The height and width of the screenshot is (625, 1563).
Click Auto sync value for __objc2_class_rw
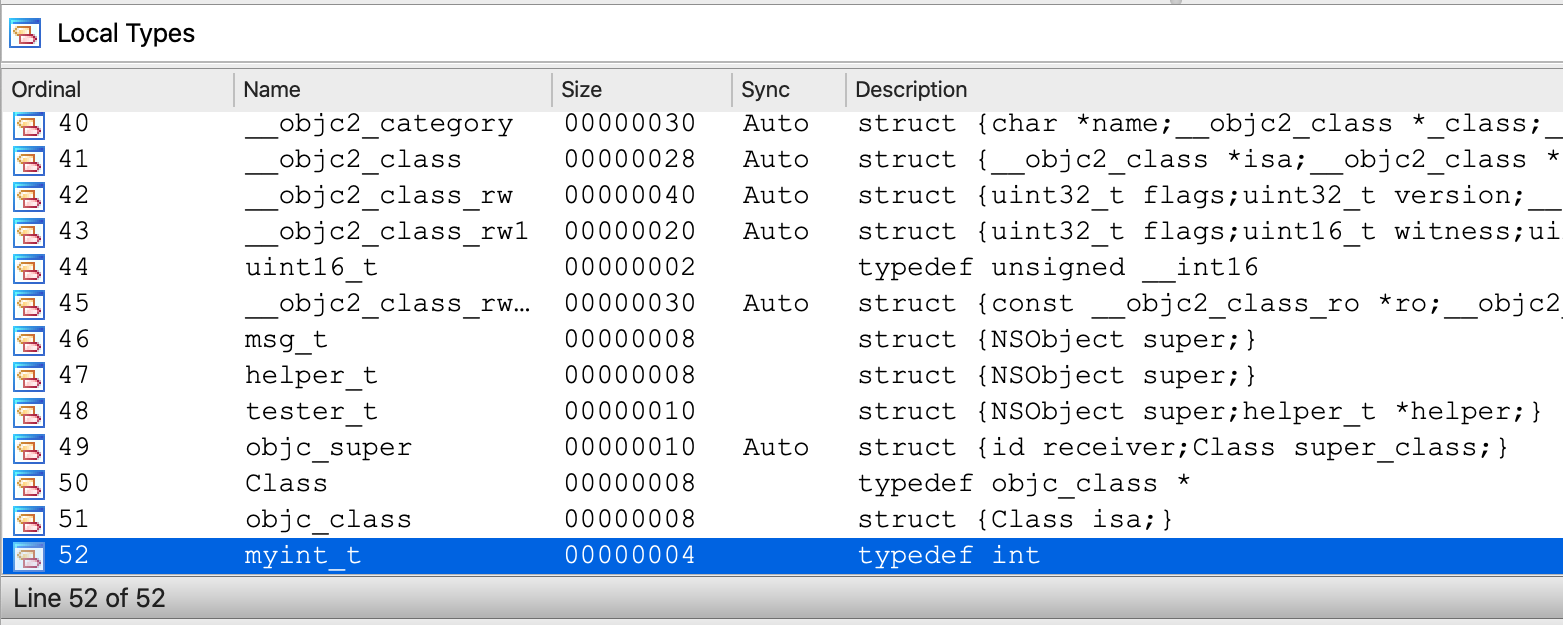tap(775, 196)
